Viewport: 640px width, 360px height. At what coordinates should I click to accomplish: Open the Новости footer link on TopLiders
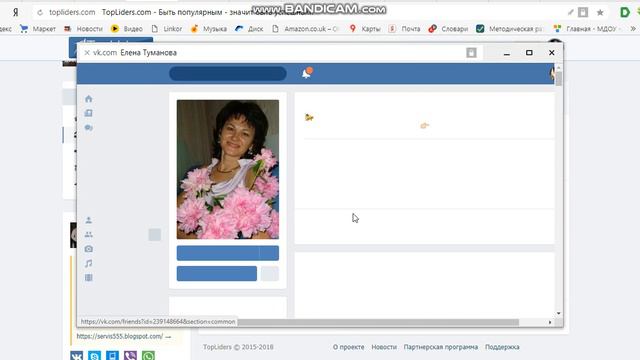click(x=384, y=347)
